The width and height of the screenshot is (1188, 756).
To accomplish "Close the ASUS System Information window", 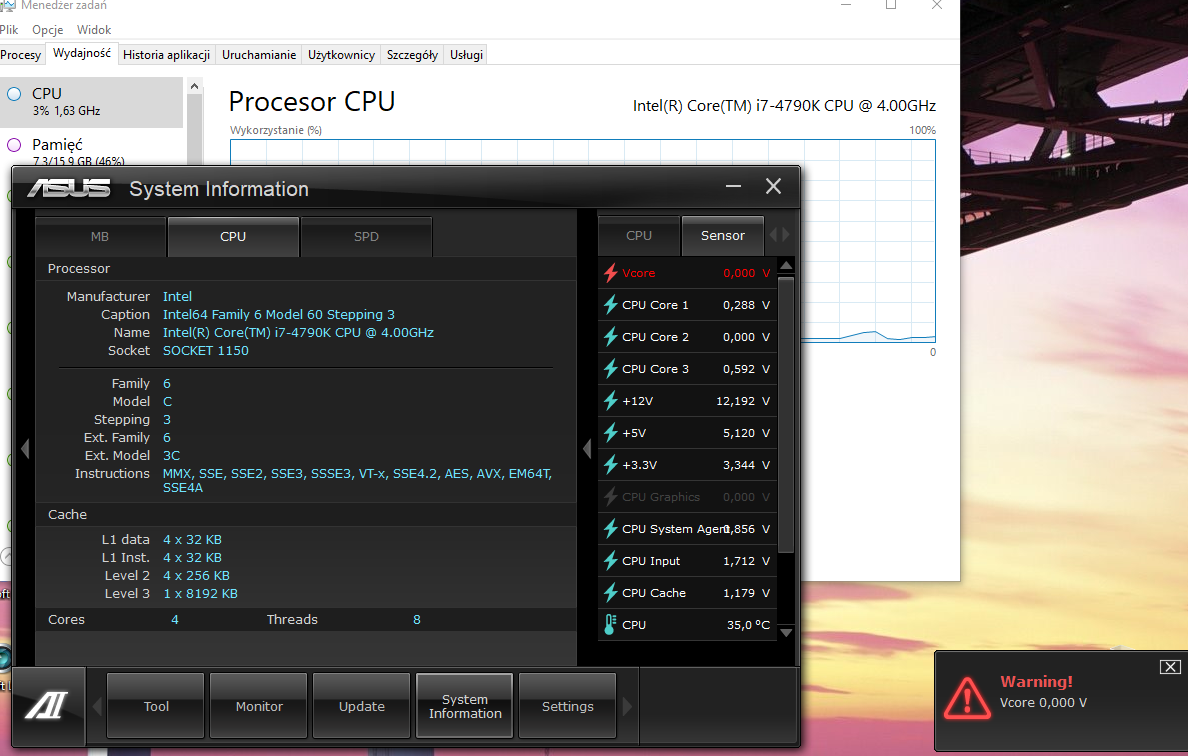I will [773, 186].
